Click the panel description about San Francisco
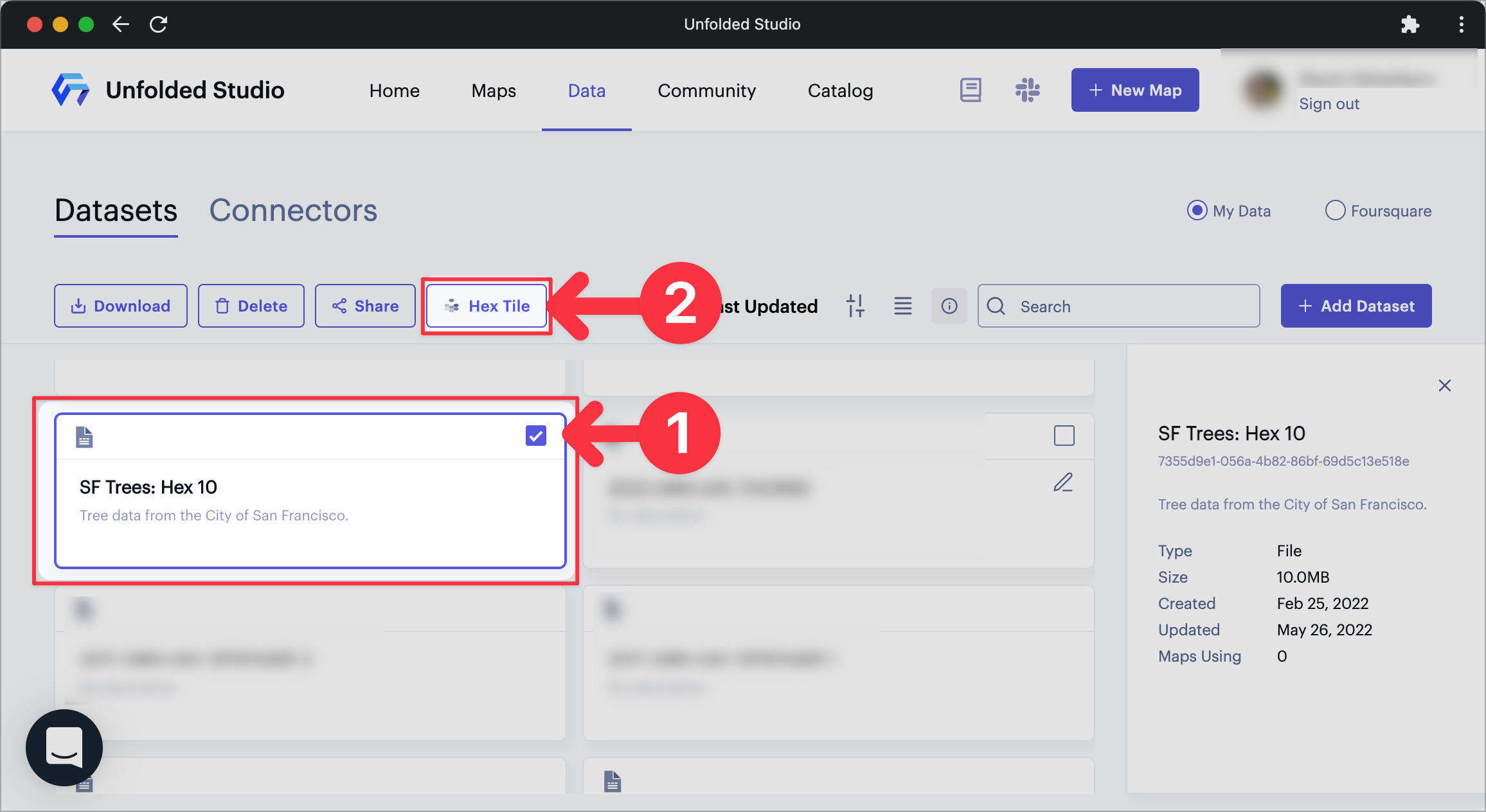 (1293, 504)
